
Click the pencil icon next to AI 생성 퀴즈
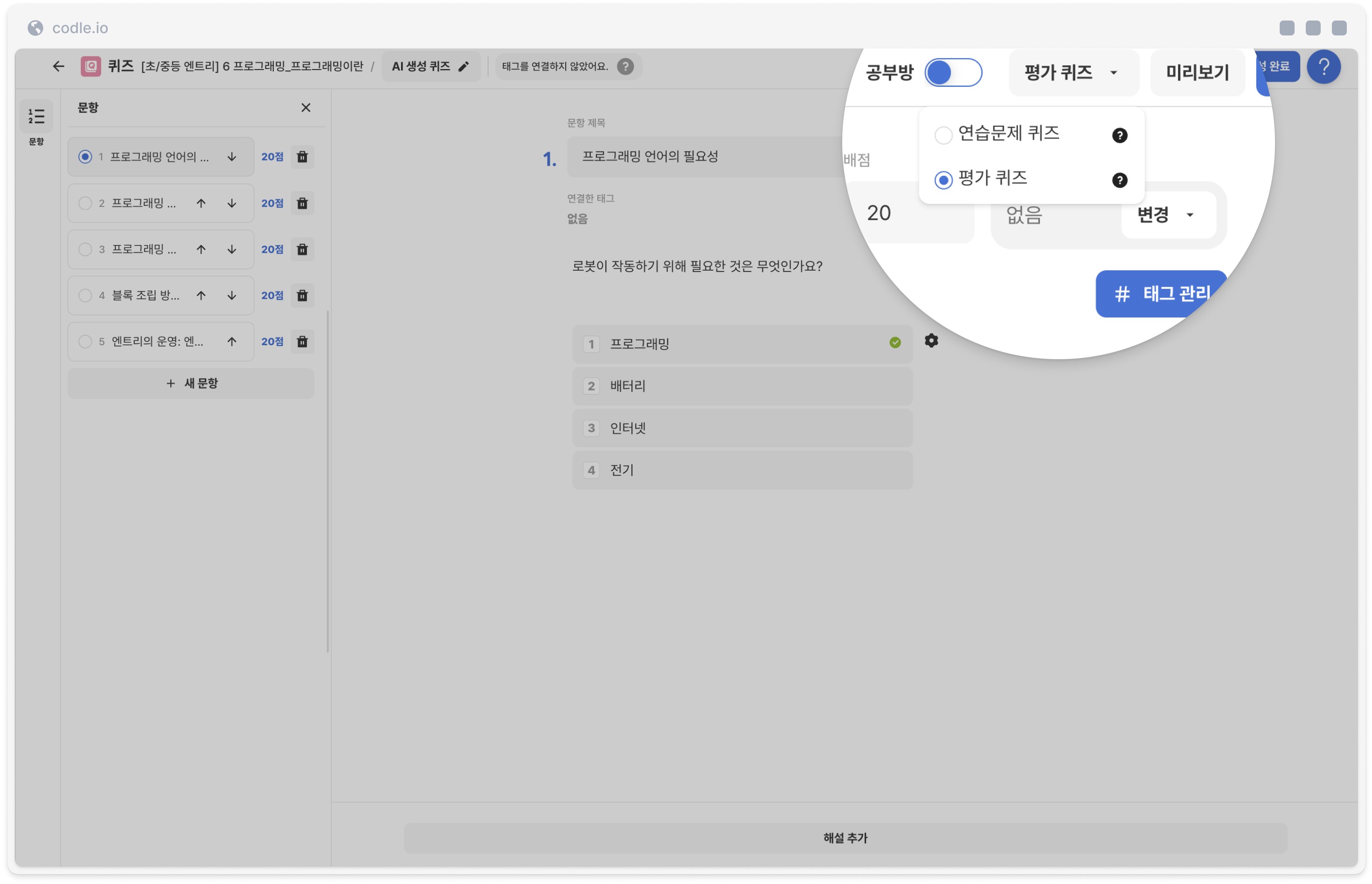click(464, 67)
